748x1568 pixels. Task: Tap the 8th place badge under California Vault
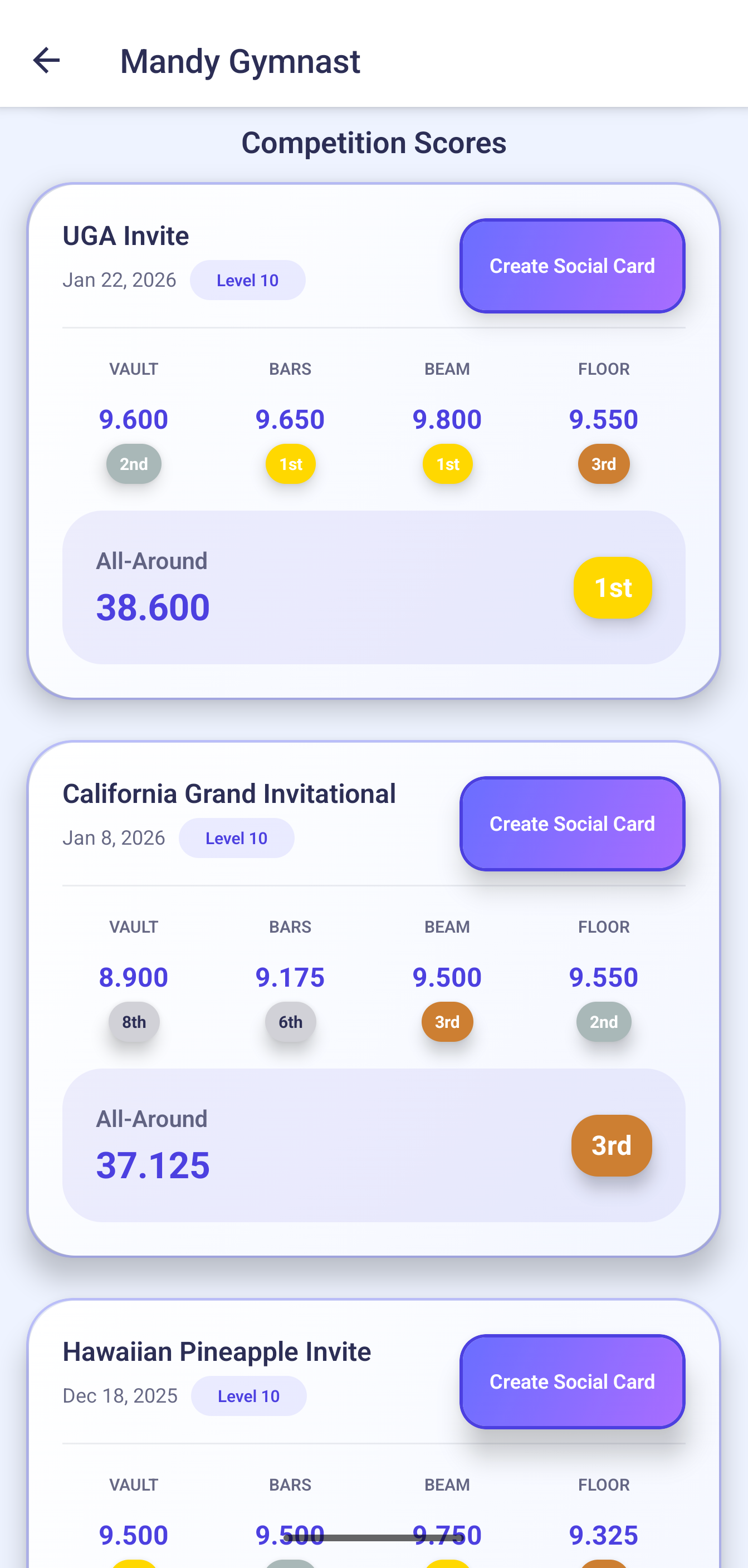click(133, 1022)
